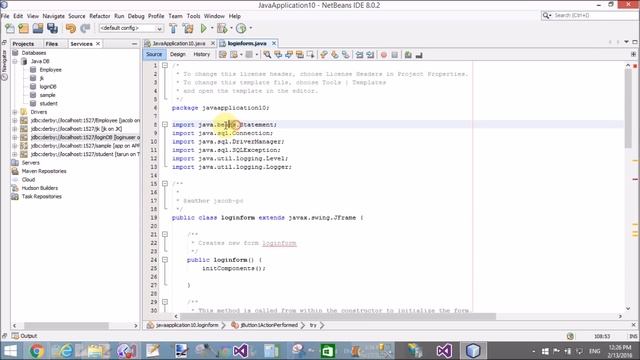Switch to the Files tab
640x360 pixels.
(x=51, y=44)
